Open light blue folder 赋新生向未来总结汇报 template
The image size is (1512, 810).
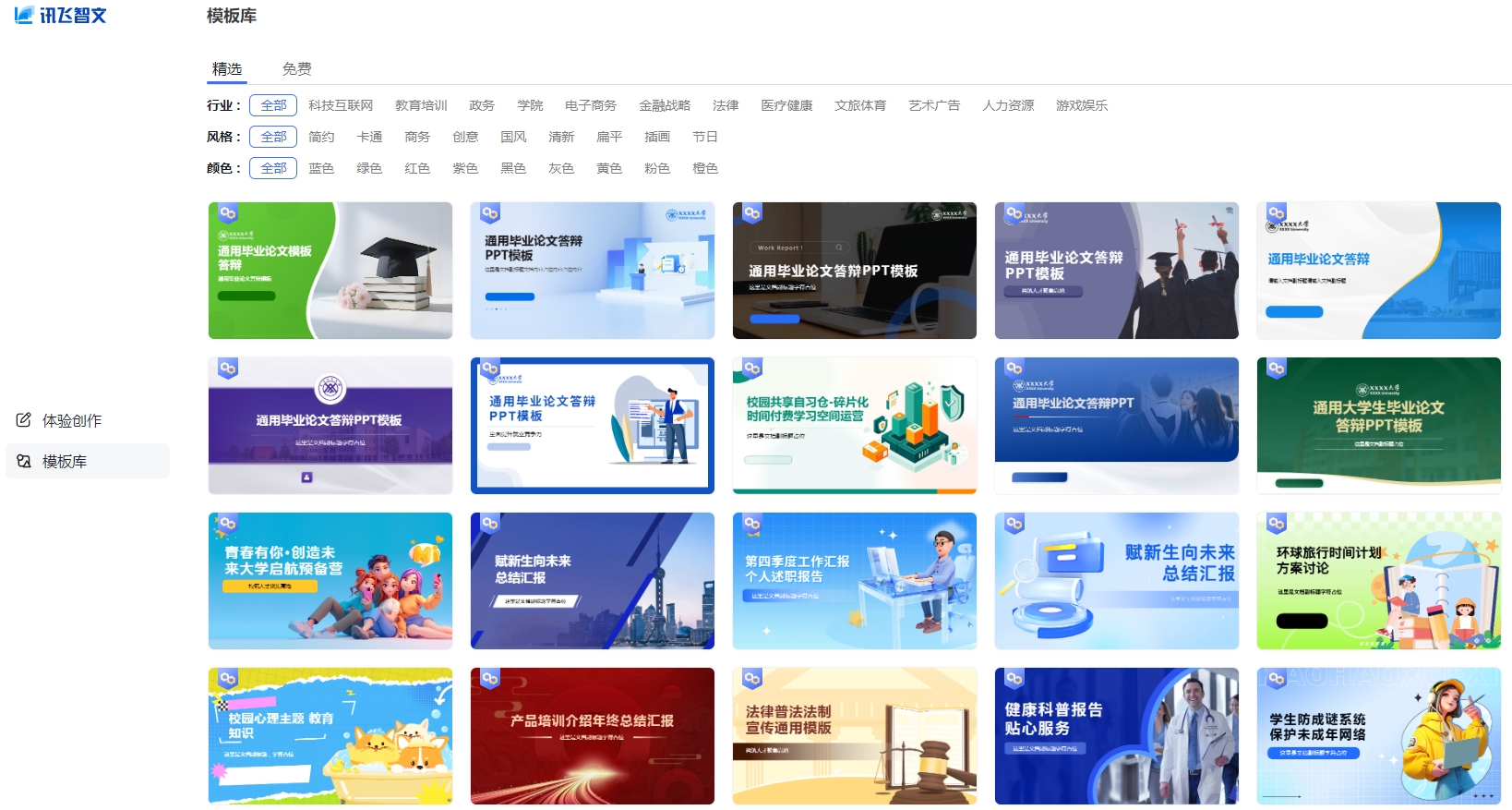[1117, 581]
